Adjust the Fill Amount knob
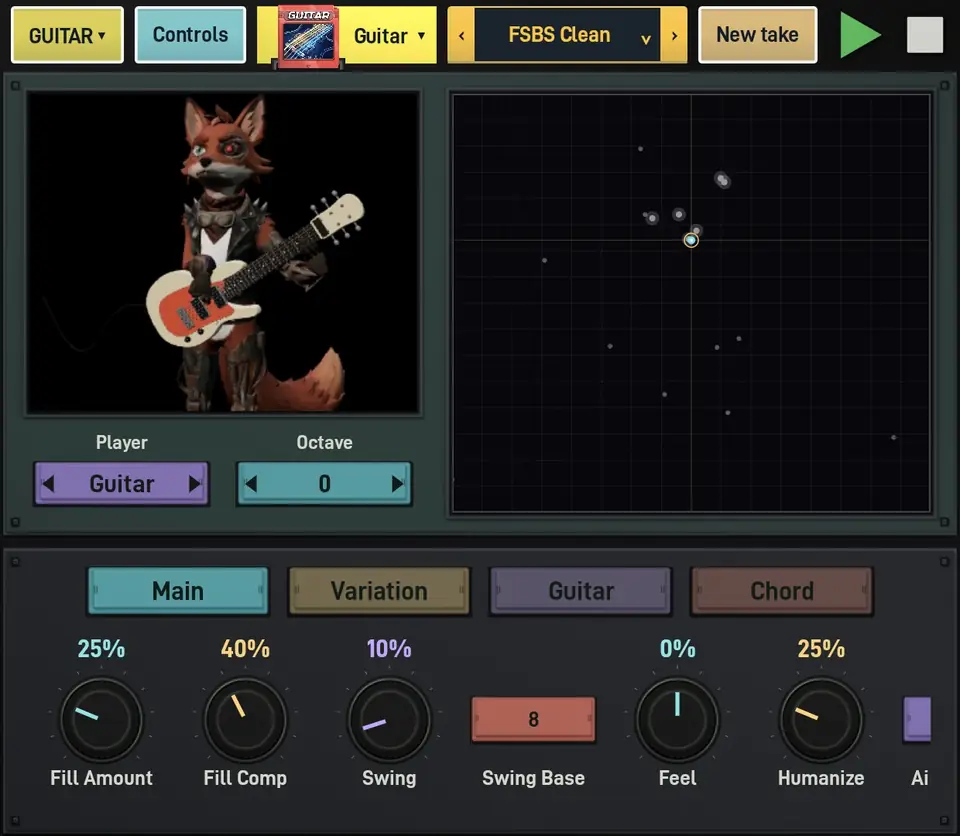This screenshot has height=836, width=960. tap(101, 719)
